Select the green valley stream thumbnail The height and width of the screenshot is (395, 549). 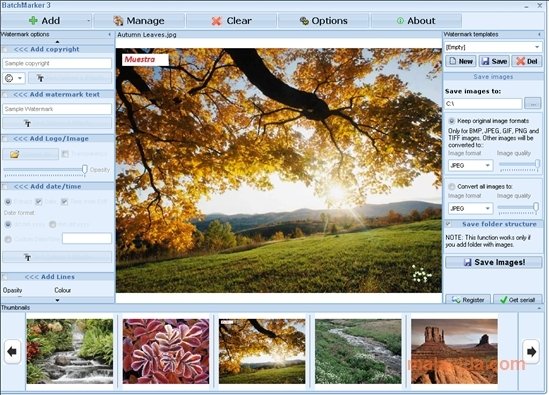click(358, 351)
